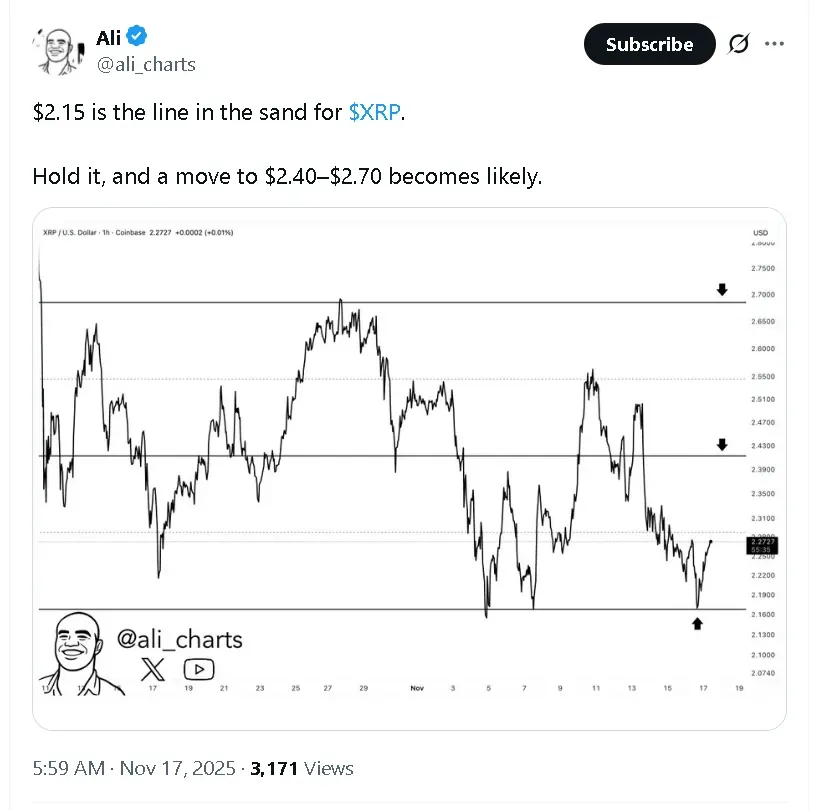Screen dimensions: 819x810
Task: Open the more options ellipsis menu
Action: pyautogui.click(x=776, y=44)
